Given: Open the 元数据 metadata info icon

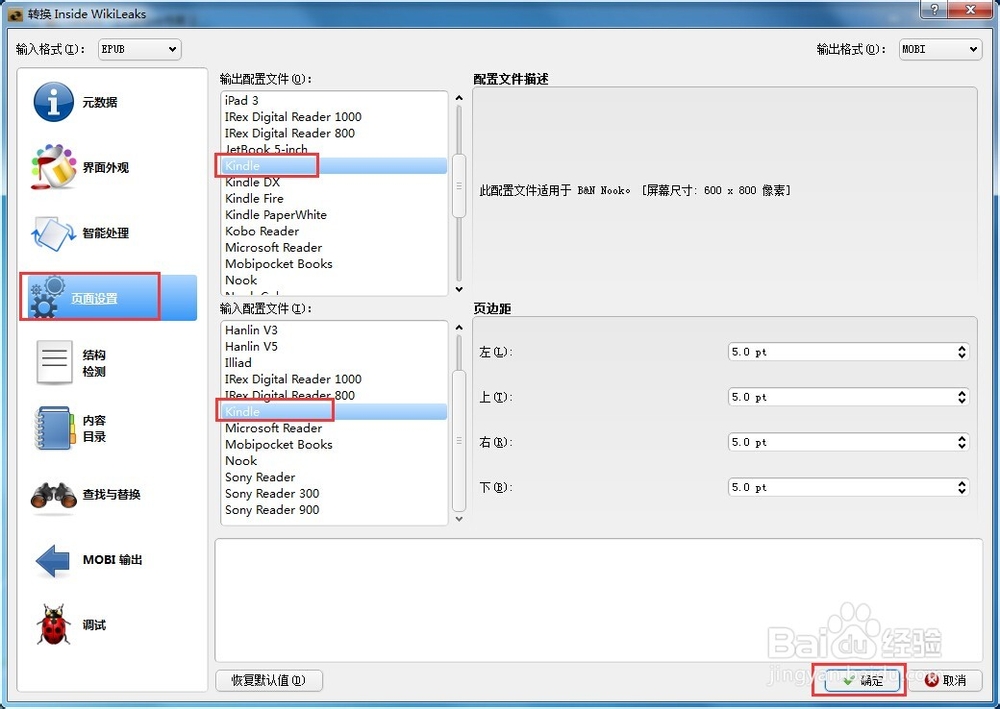Looking at the screenshot, I should click(x=53, y=102).
